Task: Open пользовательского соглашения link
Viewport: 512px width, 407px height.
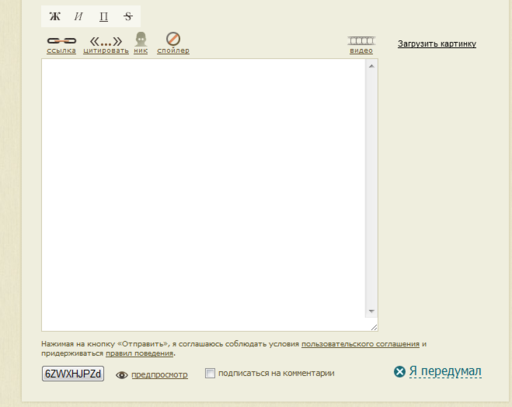Action: click(360, 344)
